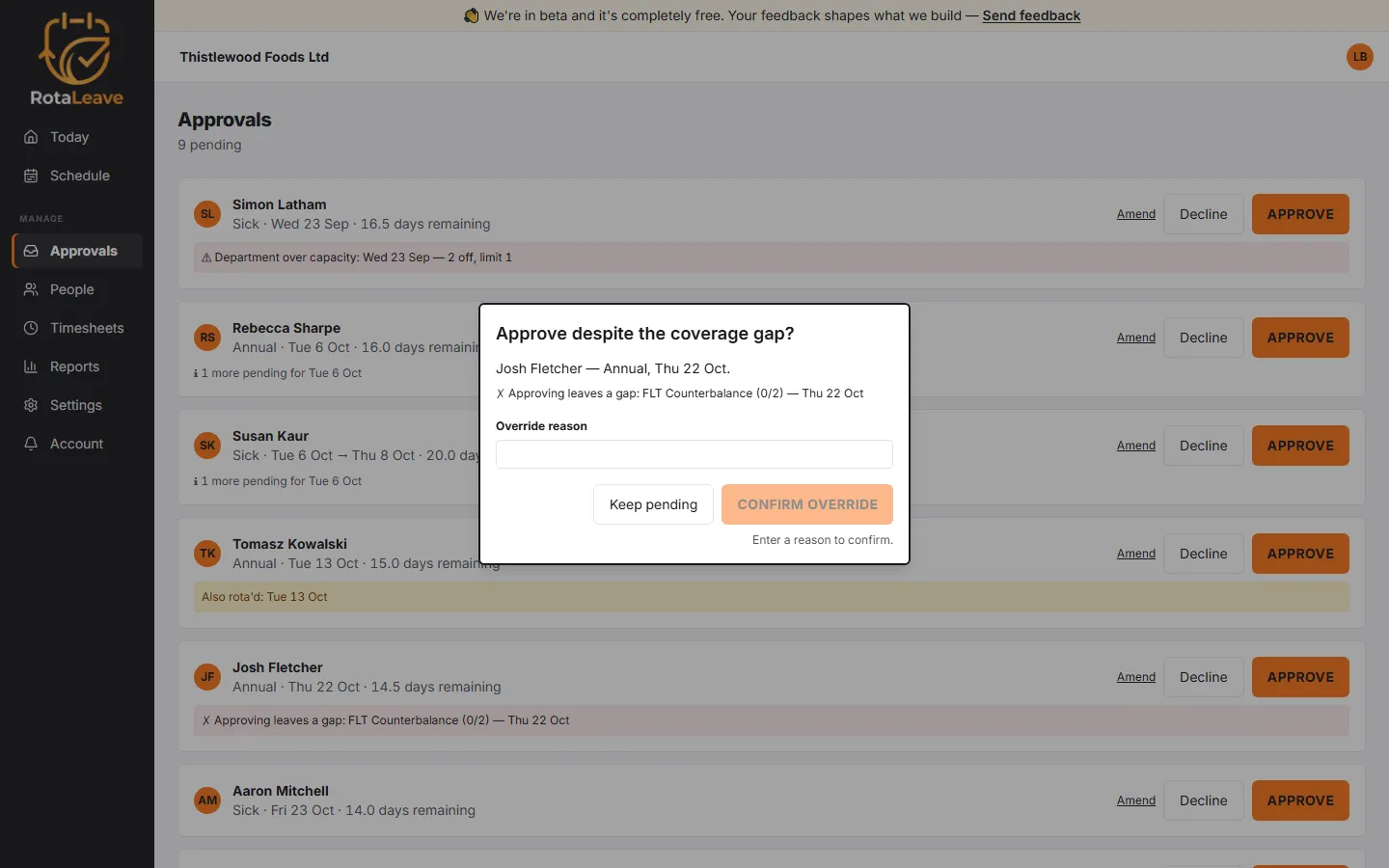
Task: Click Simon Latham's SL avatar
Action: [x=207, y=214]
